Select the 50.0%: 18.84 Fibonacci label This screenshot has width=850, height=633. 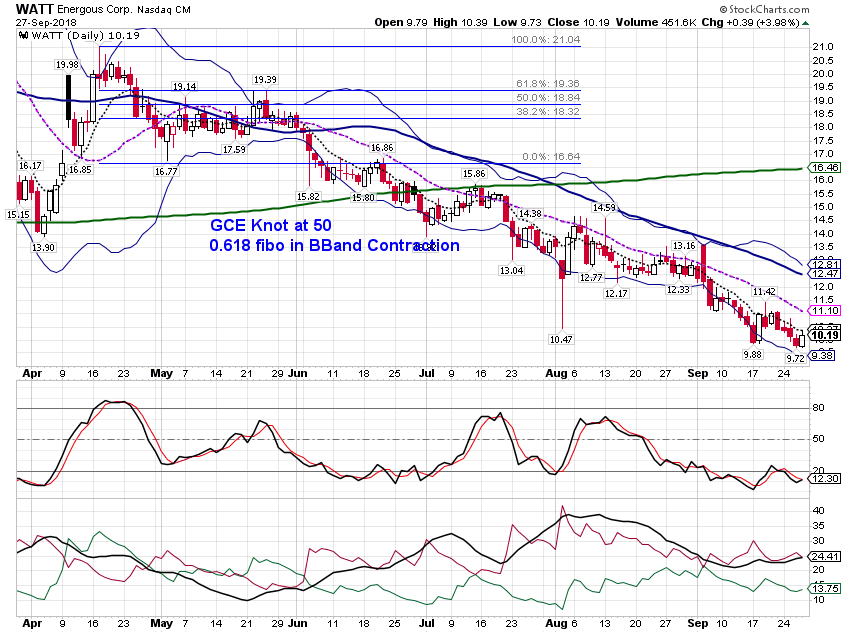coord(548,98)
